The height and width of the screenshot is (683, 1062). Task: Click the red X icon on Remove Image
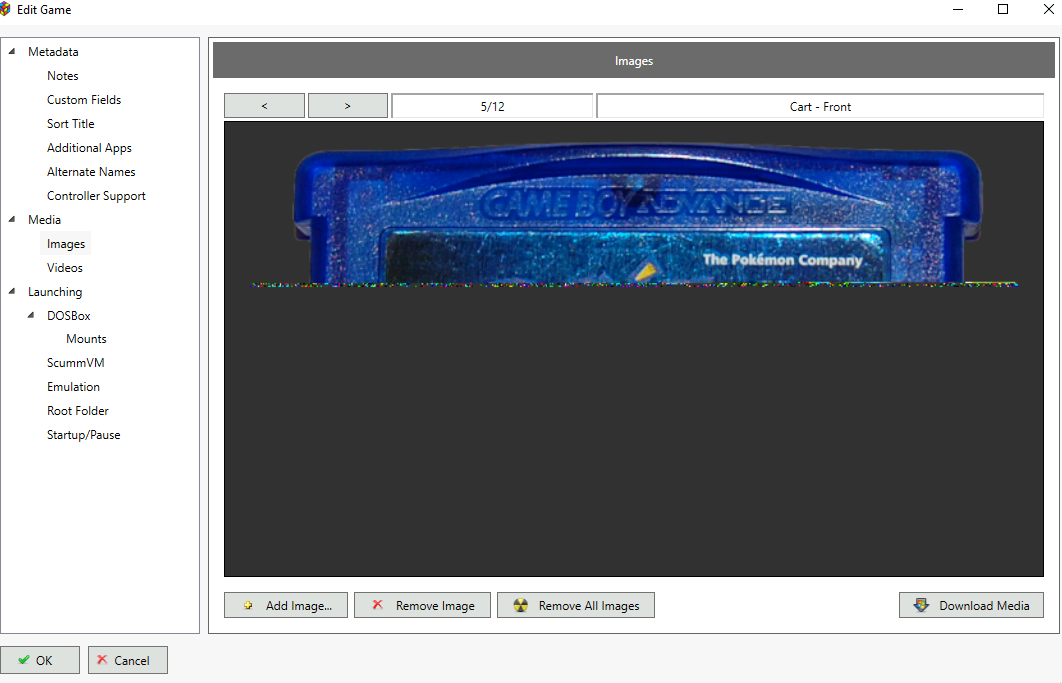click(378, 604)
